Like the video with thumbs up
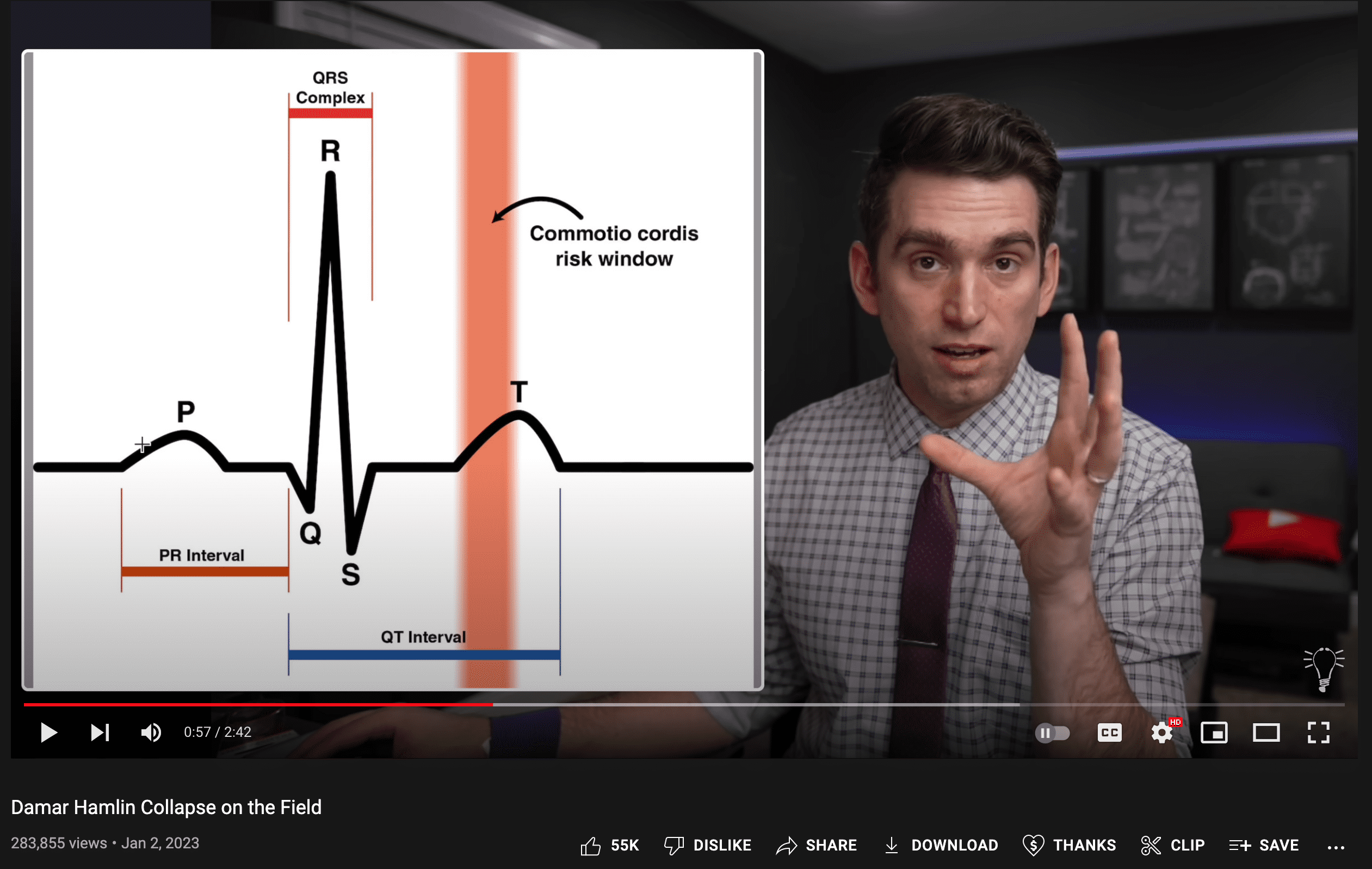This screenshot has height=869, width=1372. 591,846
